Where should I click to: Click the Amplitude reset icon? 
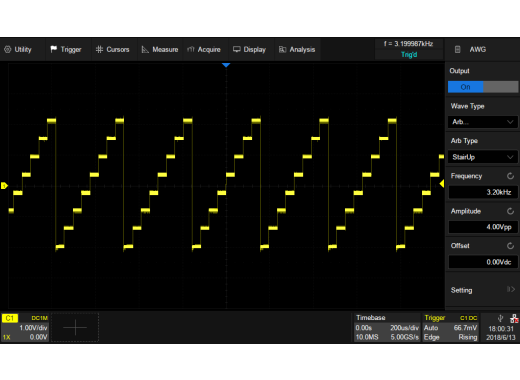coord(510,211)
